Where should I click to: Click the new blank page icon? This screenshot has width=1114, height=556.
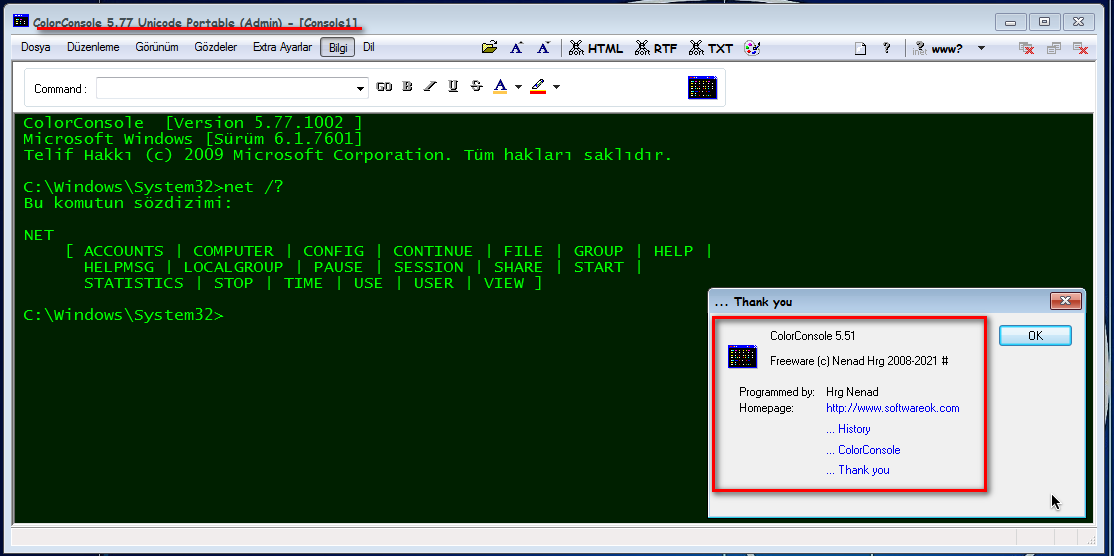coord(860,49)
